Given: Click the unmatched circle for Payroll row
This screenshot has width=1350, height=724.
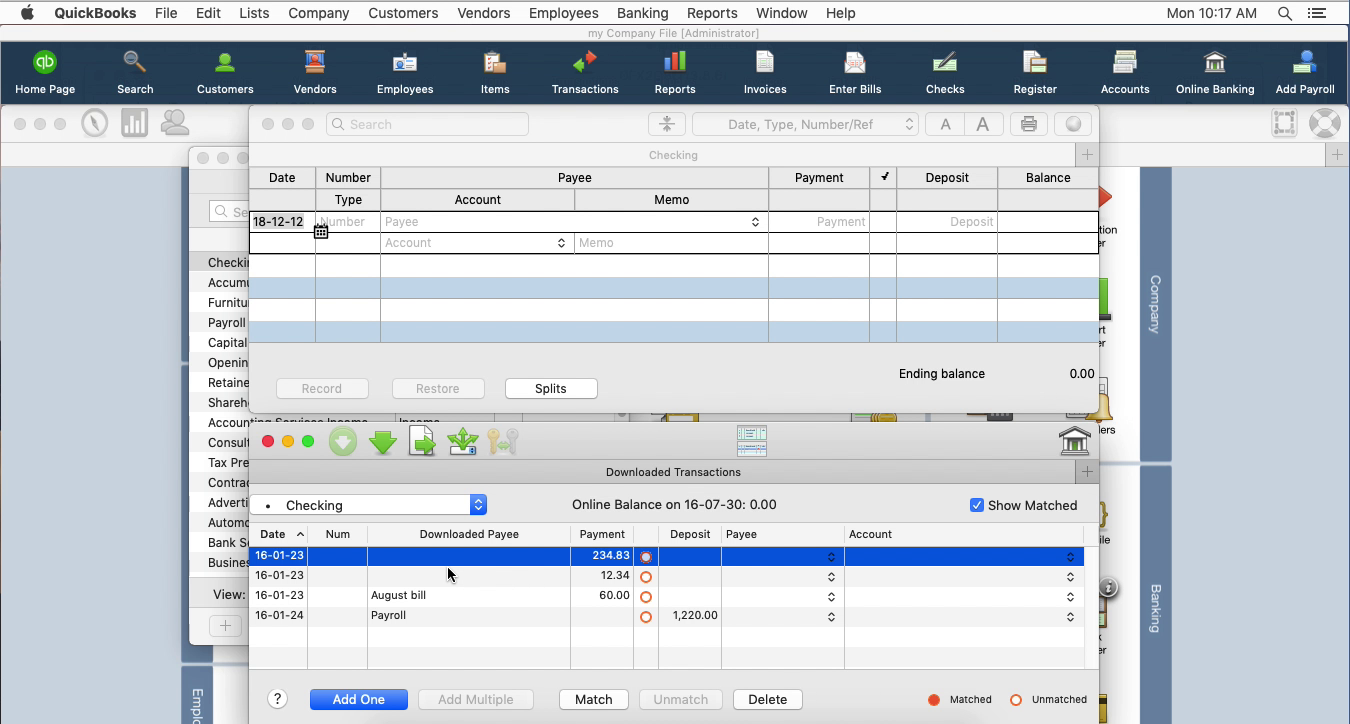Looking at the screenshot, I should pos(646,617).
